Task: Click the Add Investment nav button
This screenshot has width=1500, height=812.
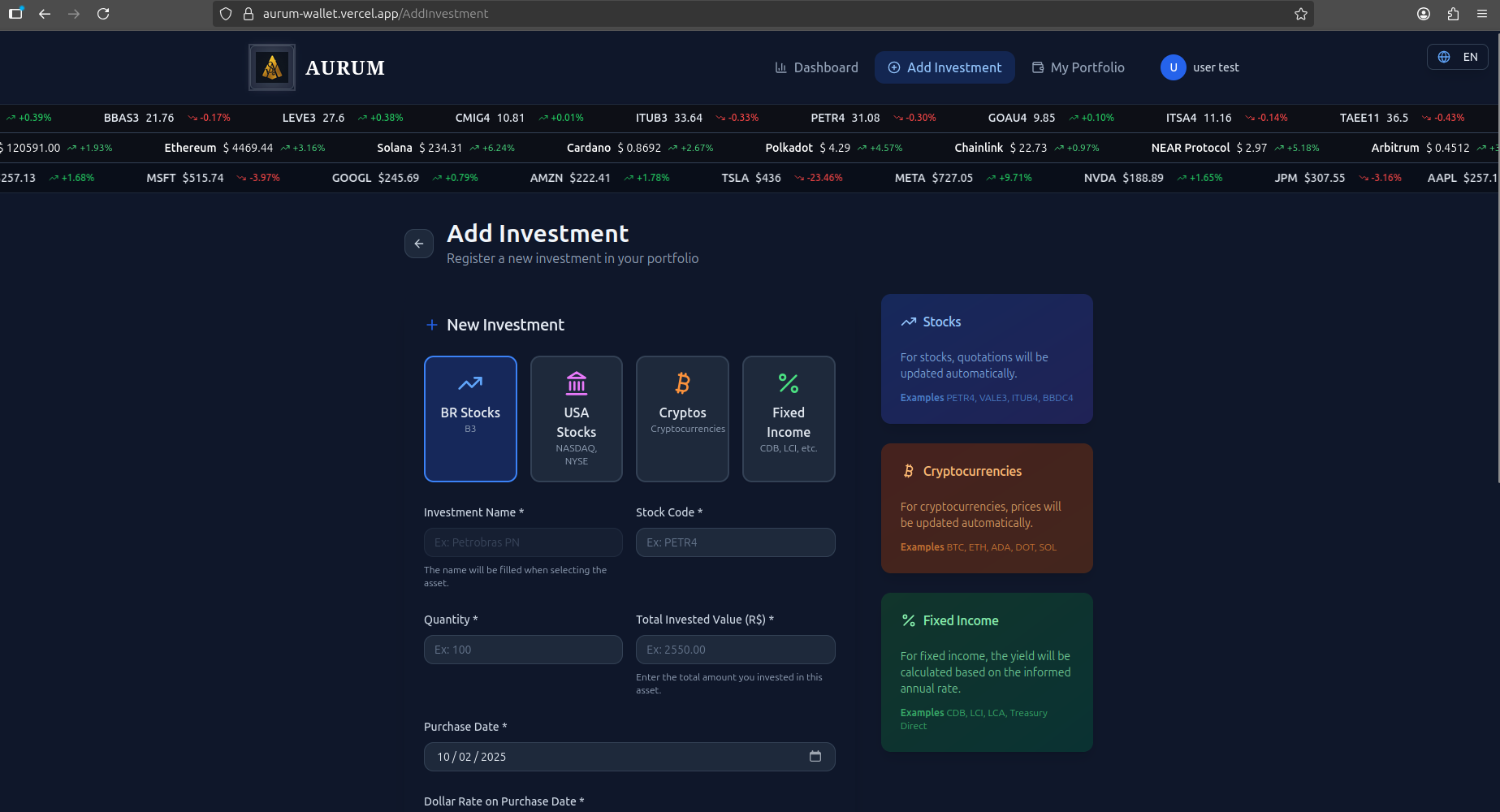Action: click(945, 67)
